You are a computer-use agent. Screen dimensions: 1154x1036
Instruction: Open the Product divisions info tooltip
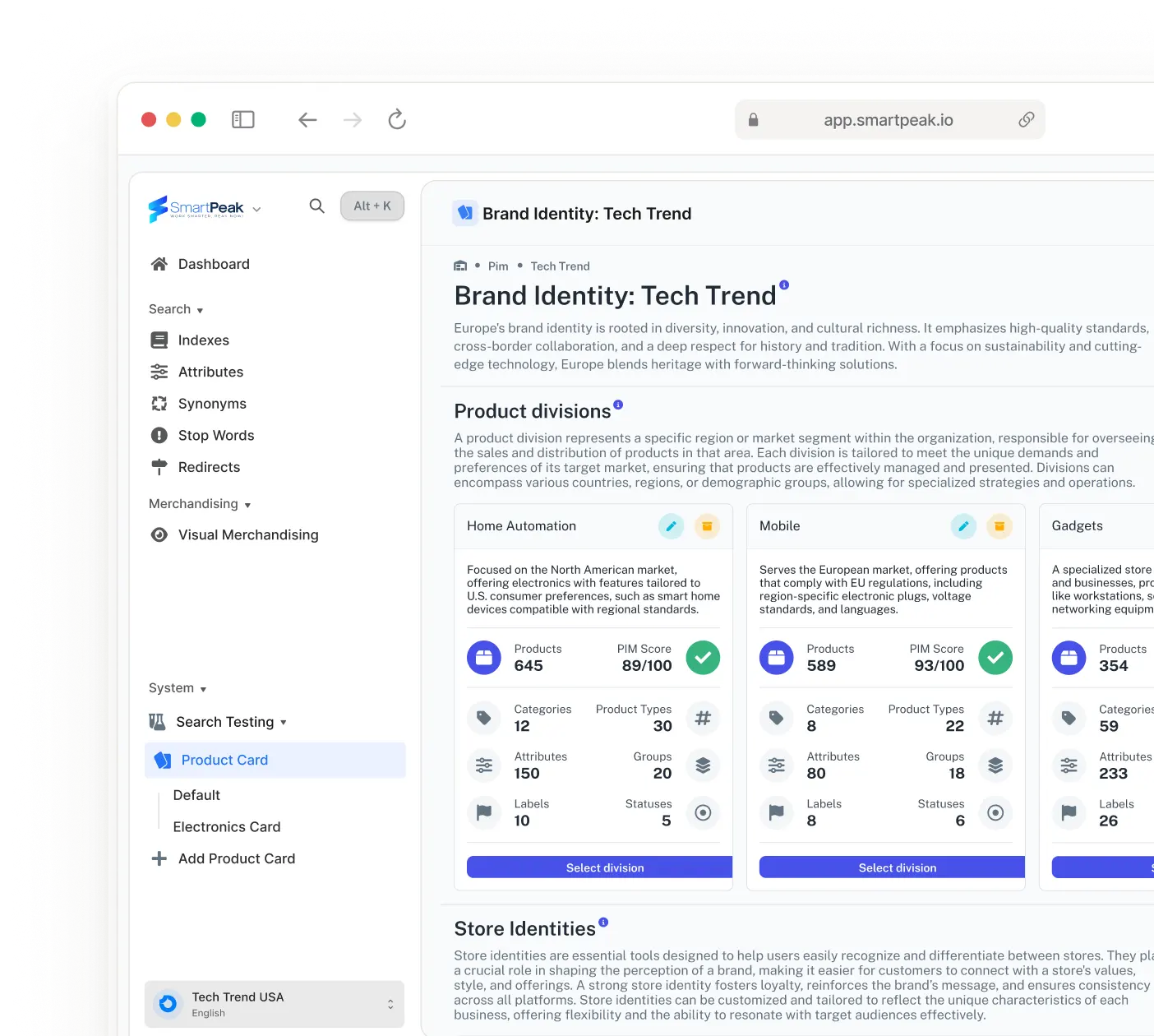(617, 404)
